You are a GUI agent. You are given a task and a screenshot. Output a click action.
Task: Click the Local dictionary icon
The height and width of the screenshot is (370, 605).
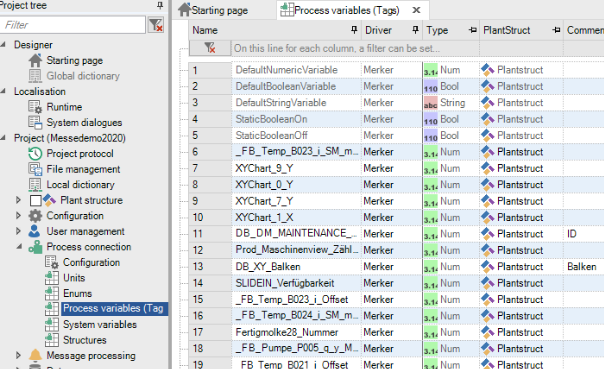(35, 184)
